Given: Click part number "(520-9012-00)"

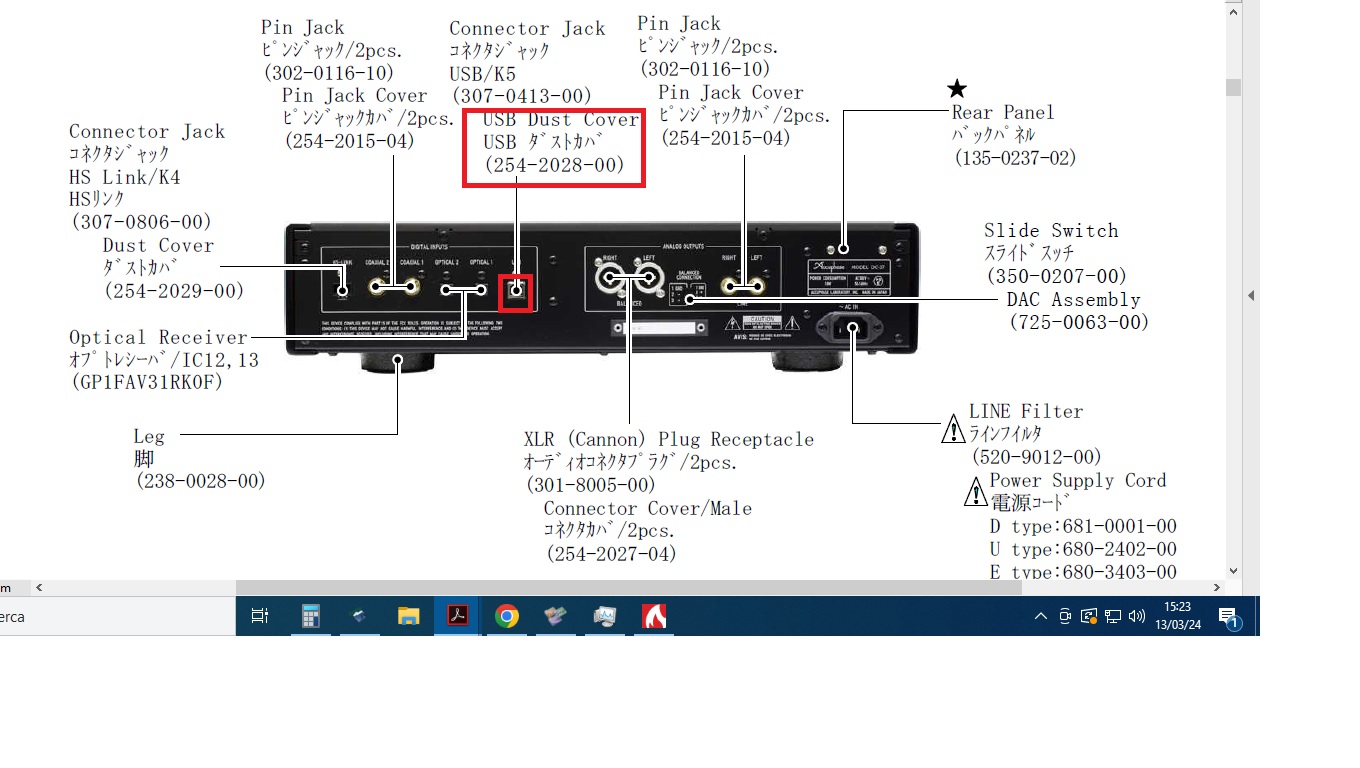Looking at the screenshot, I should tap(1037, 457).
